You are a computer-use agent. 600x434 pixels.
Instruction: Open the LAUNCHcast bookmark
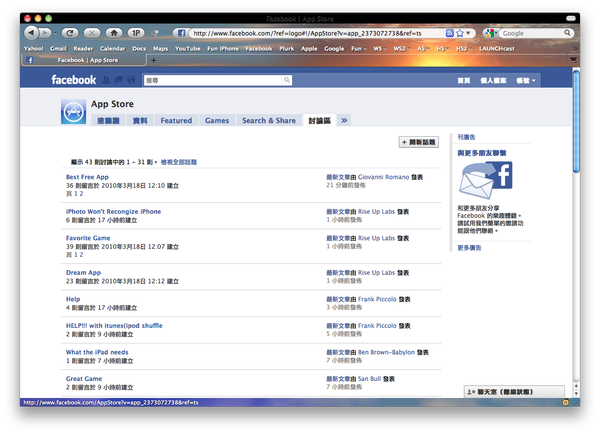coord(497,49)
